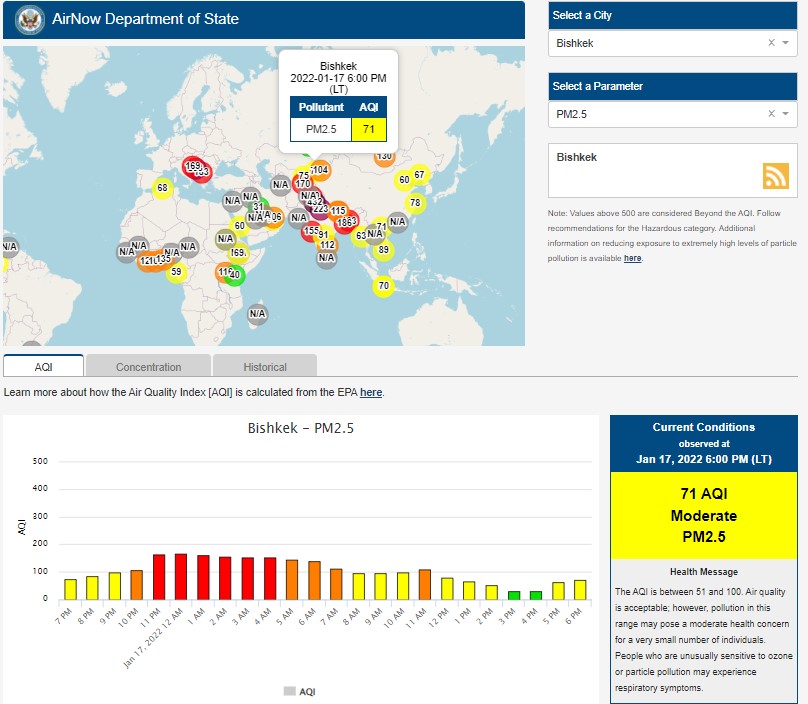
Task: Click the map marker labeled 89
Action: (383, 250)
